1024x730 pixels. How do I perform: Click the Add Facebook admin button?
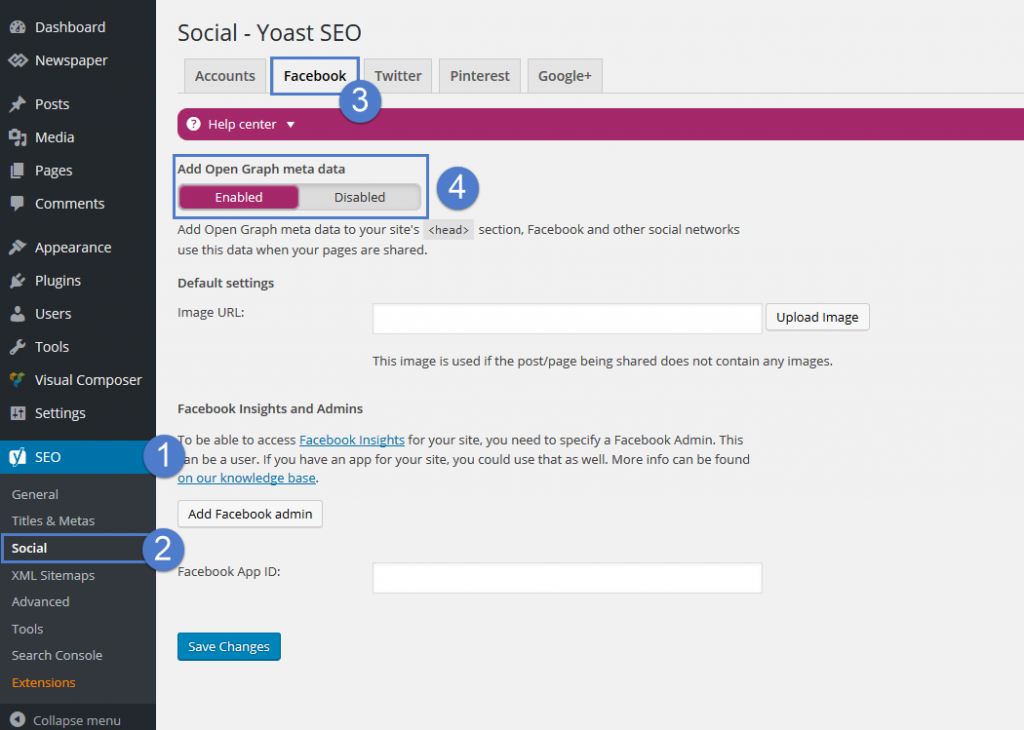pos(250,515)
